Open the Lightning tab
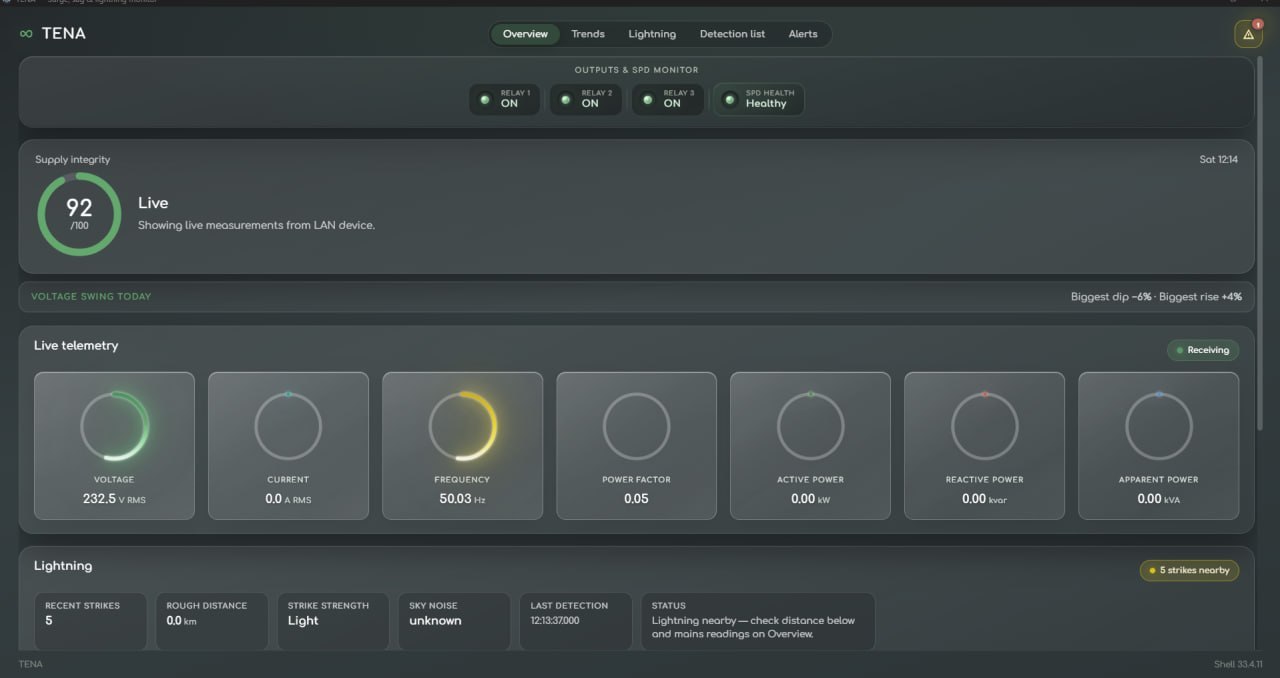This screenshot has height=678, width=1280. 652,34
